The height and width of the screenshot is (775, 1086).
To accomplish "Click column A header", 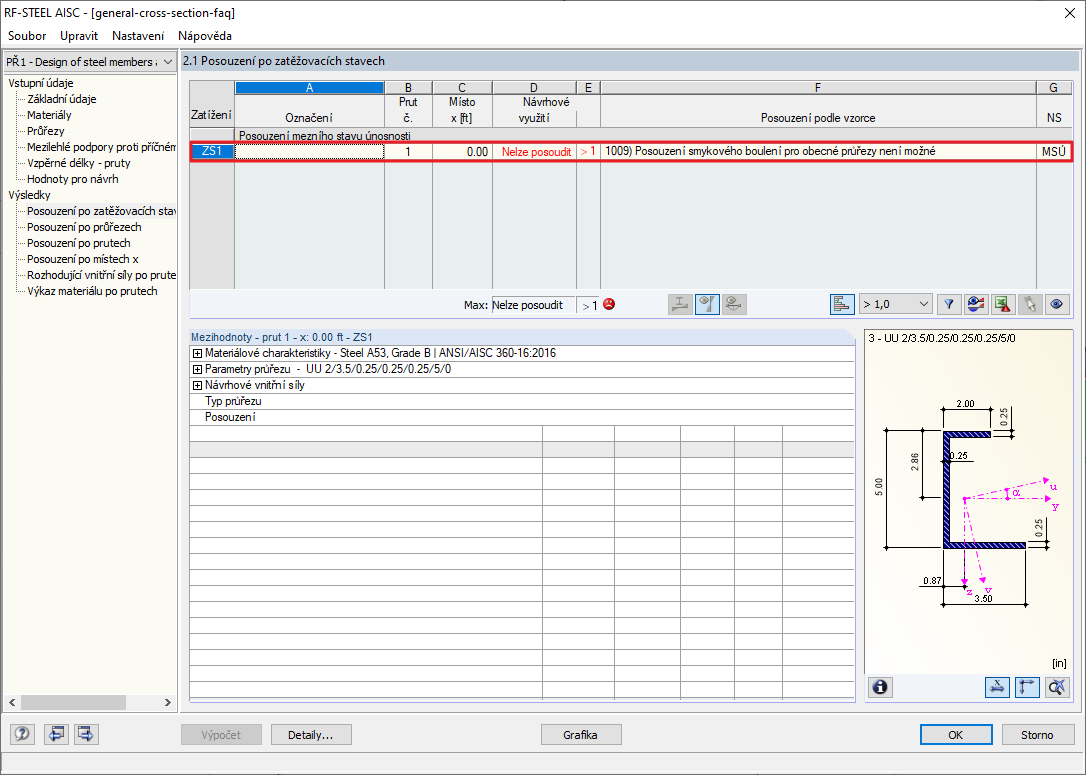I will tap(310, 87).
